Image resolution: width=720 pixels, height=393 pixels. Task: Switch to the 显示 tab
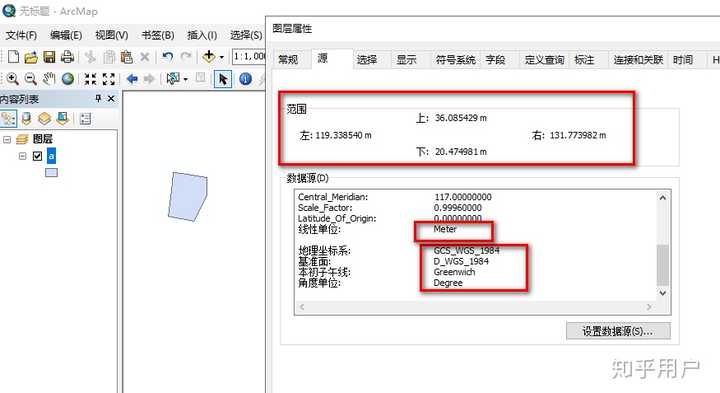tap(406, 60)
